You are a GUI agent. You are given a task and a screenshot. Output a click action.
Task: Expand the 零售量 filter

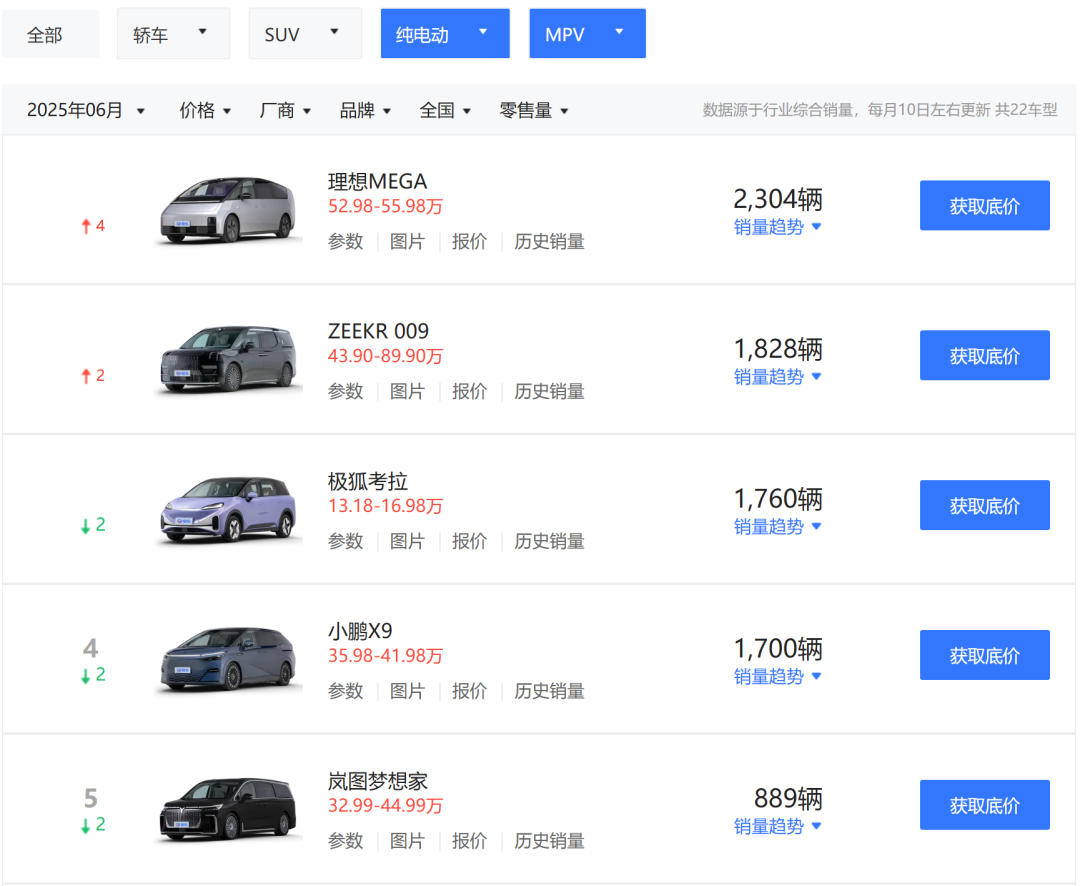click(534, 110)
